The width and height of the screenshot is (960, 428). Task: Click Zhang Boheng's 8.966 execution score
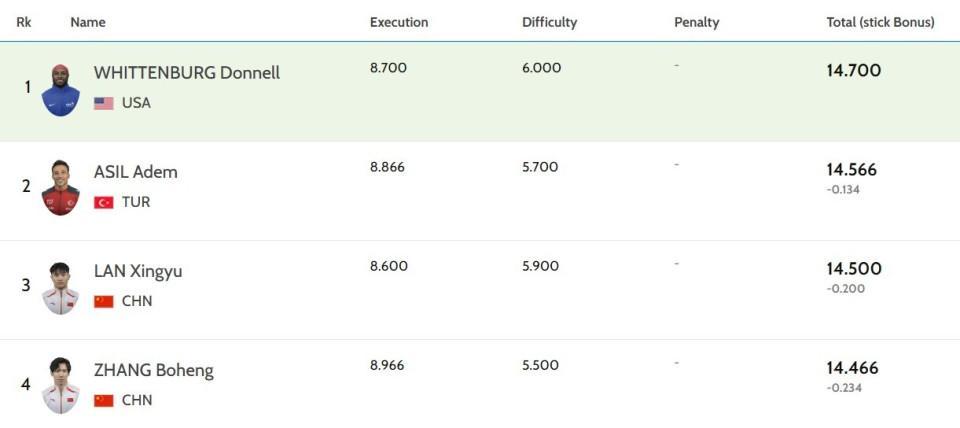point(387,366)
